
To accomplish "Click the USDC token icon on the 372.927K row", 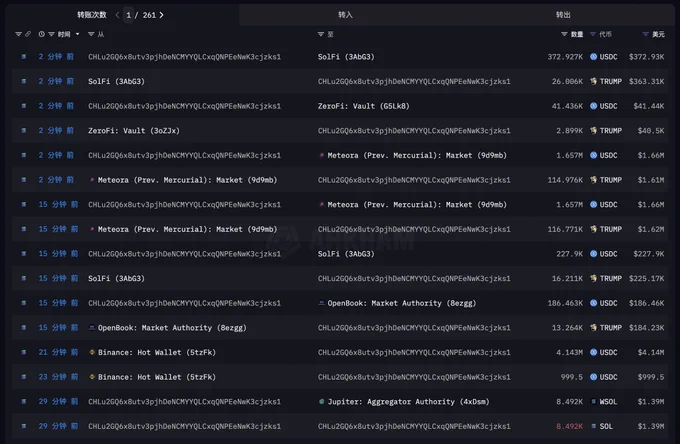I will click(x=594, y=57).
